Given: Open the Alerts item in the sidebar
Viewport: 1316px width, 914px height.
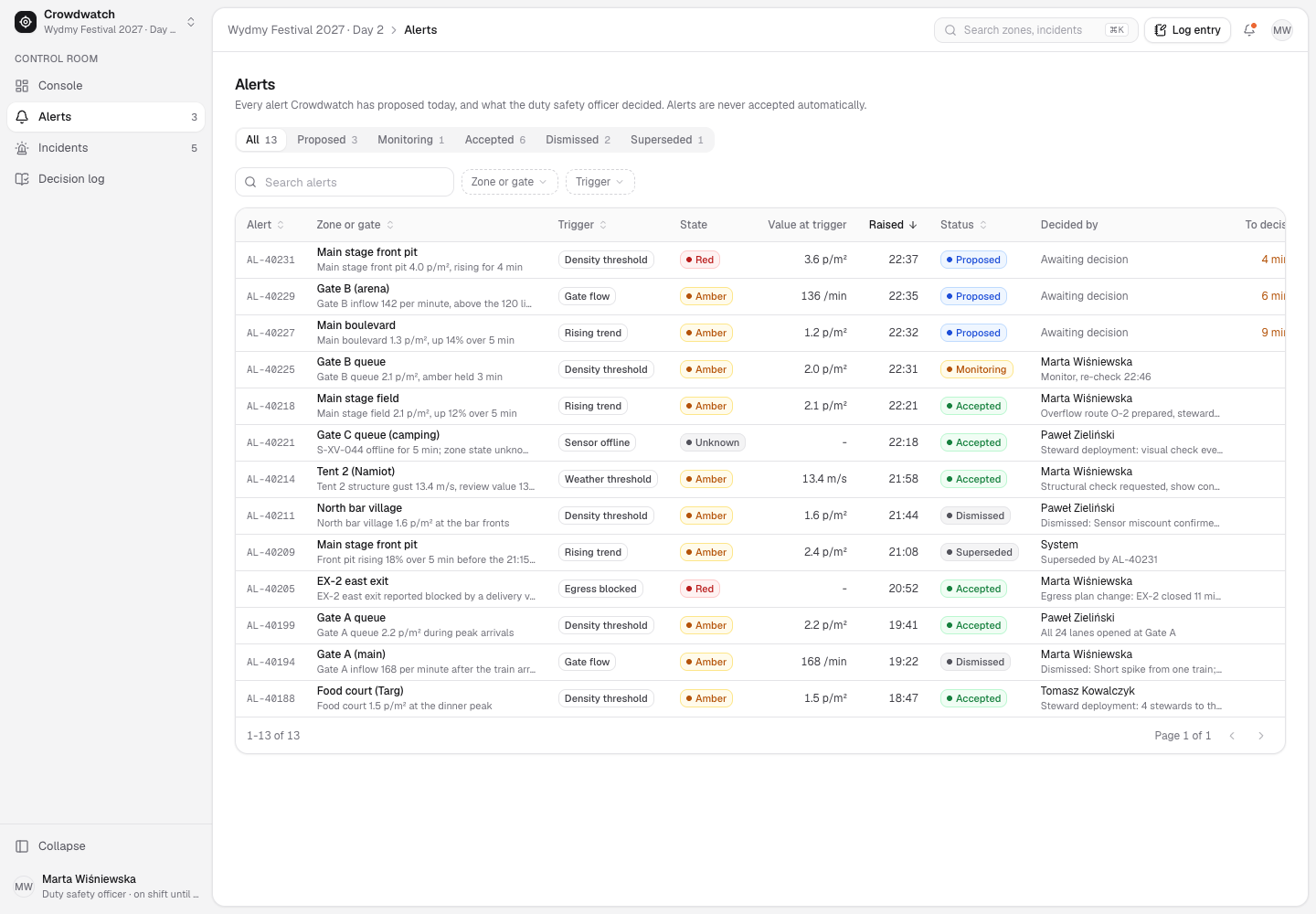Looking at the screenshot, I should tap(106, 117).
